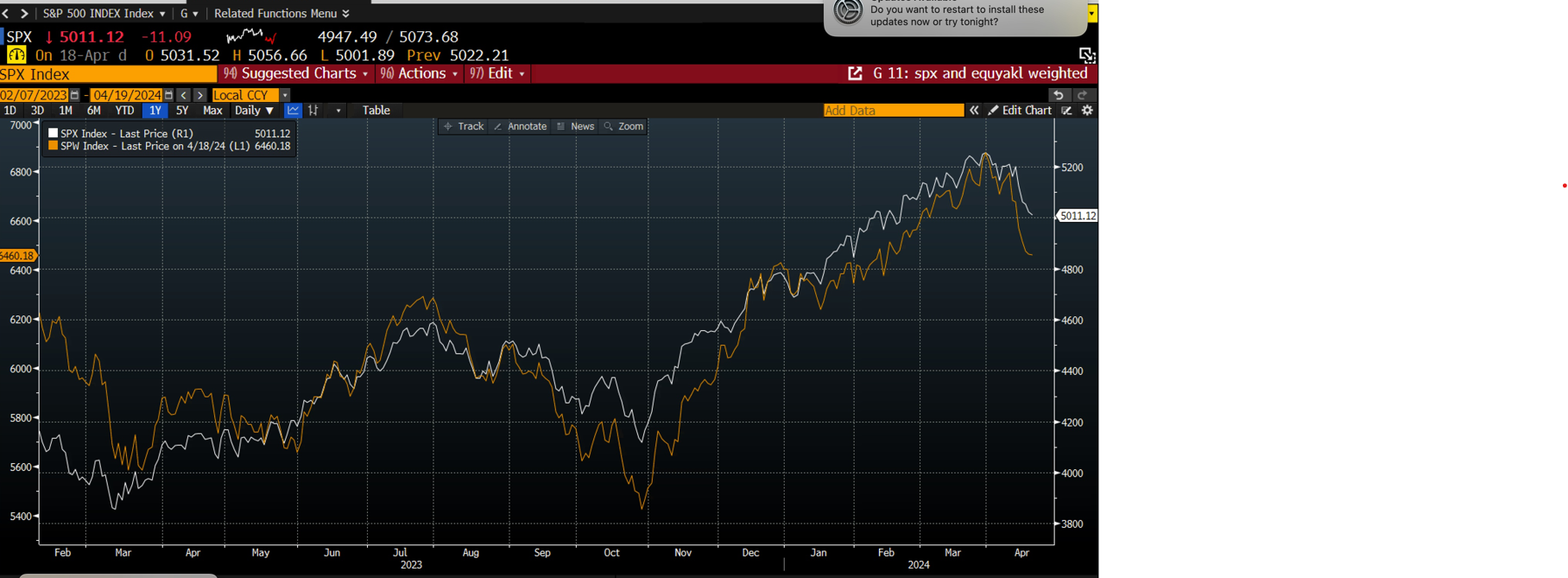Click the 6460.18 left axis price label
The height and width of the screenshot is (578, 1568).
point(18,256)
